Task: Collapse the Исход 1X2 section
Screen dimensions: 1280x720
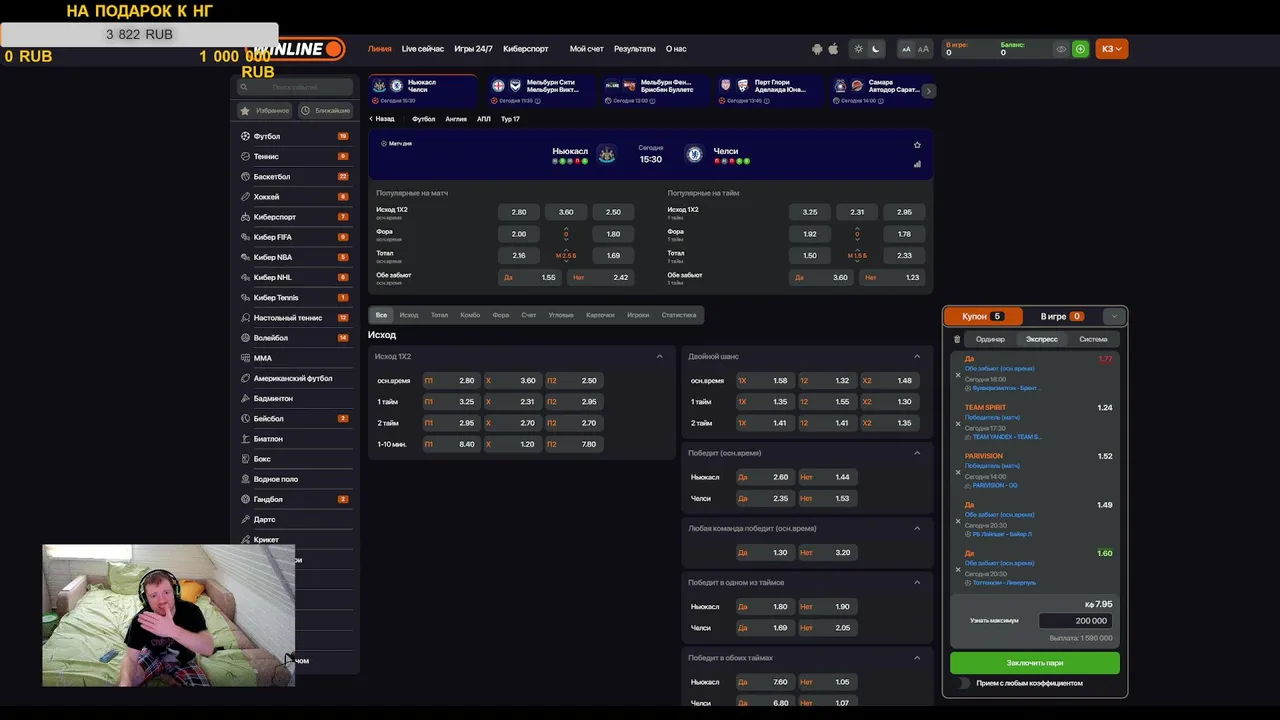Action: click(x=659, y=356)
